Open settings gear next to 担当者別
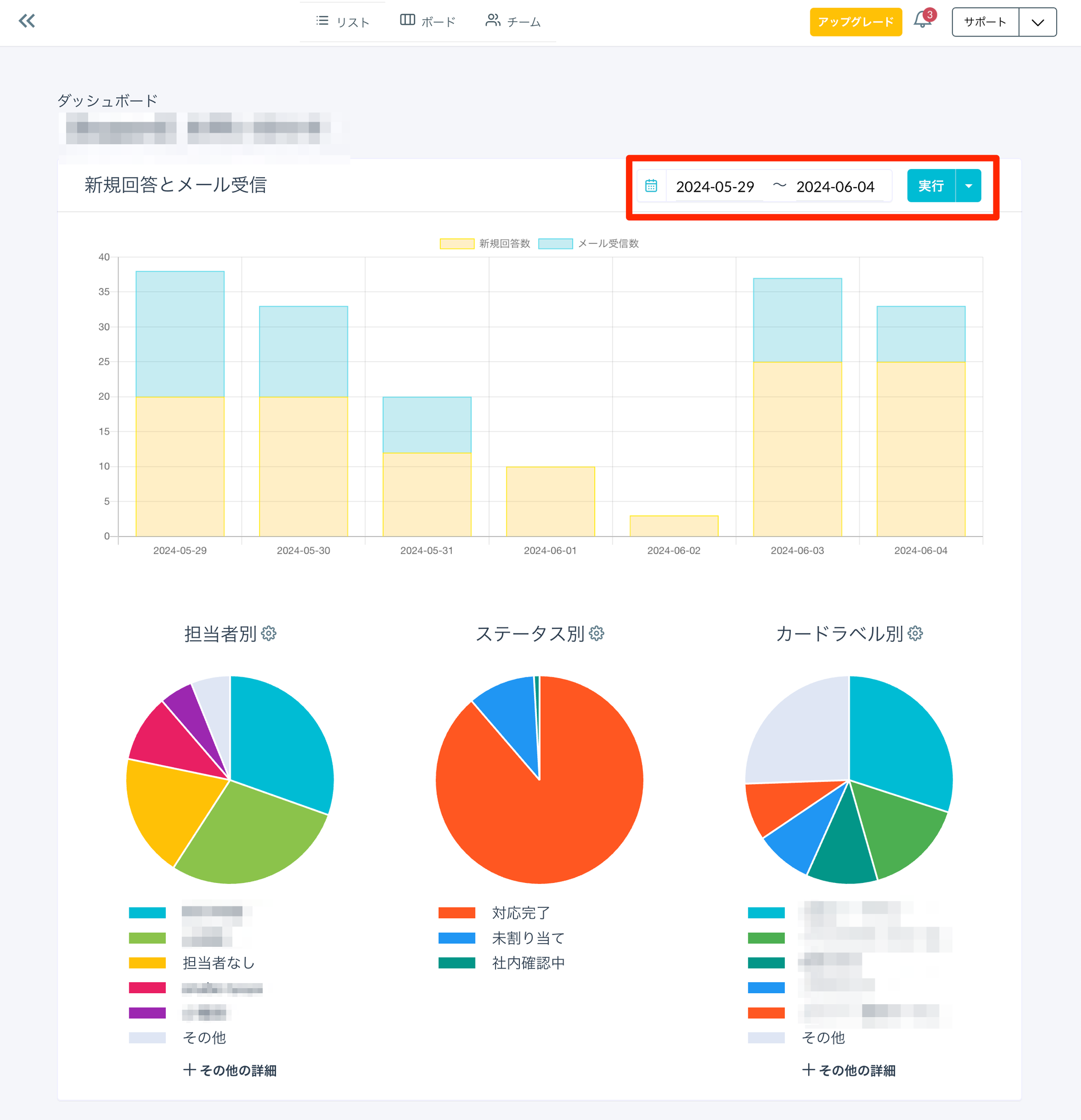Image resolution: width=1081 pixels, height=1120 pixels. coord(269,633)
